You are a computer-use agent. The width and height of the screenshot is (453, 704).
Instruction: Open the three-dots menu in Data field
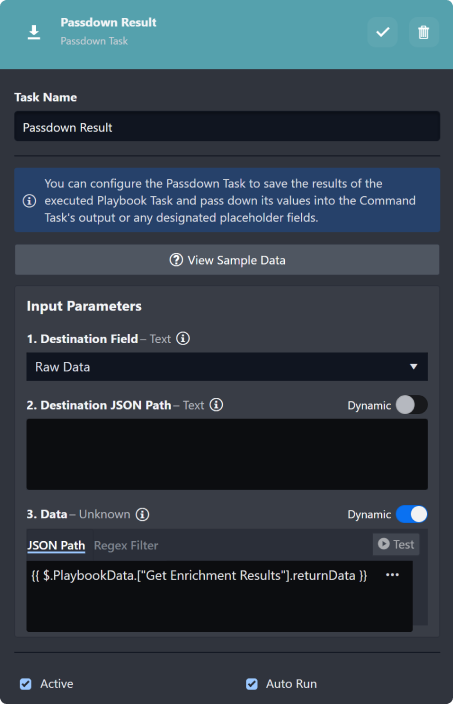[392, 575]
